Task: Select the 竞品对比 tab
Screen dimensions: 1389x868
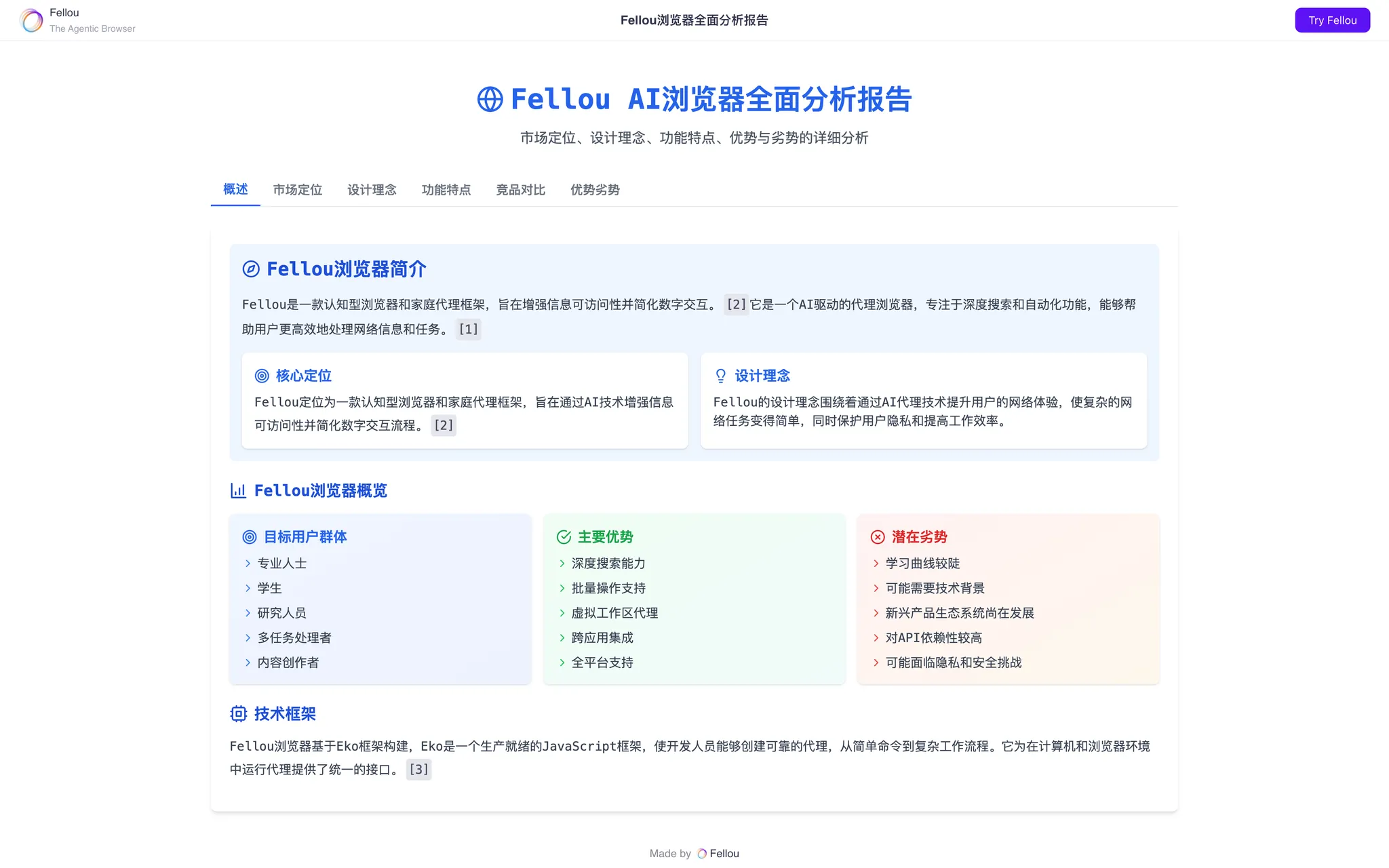Action: (520, 190)
